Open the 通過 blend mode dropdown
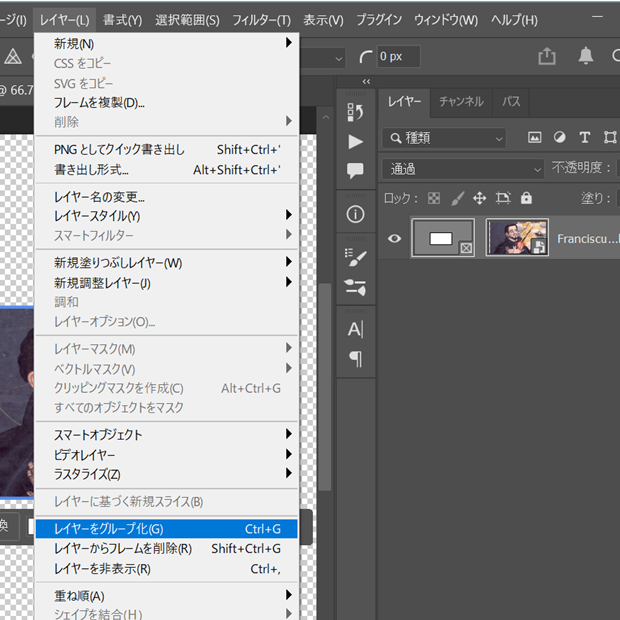This screenshot has width=620, height=620. (463, 168)
